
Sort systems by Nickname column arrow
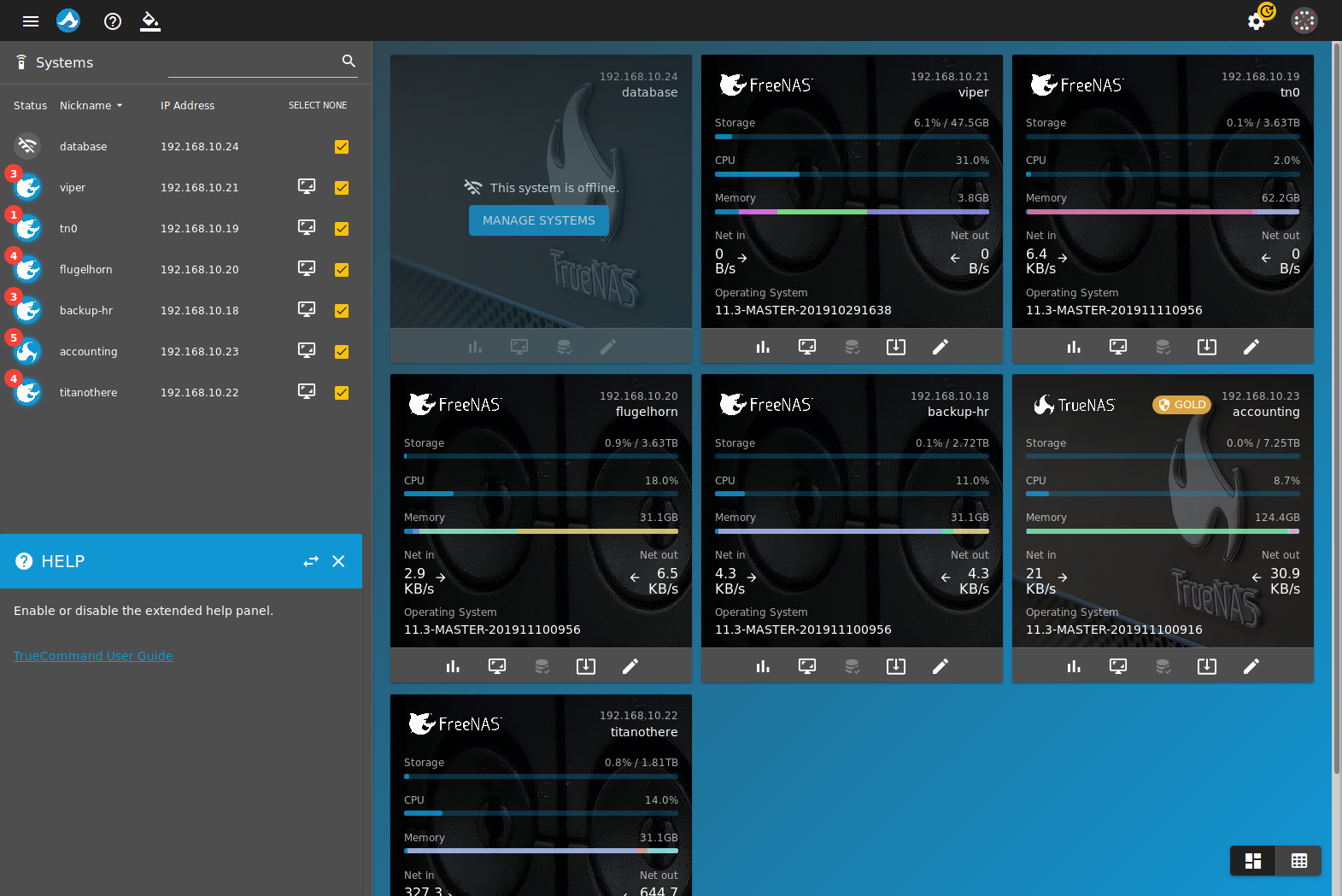(120, 106)
